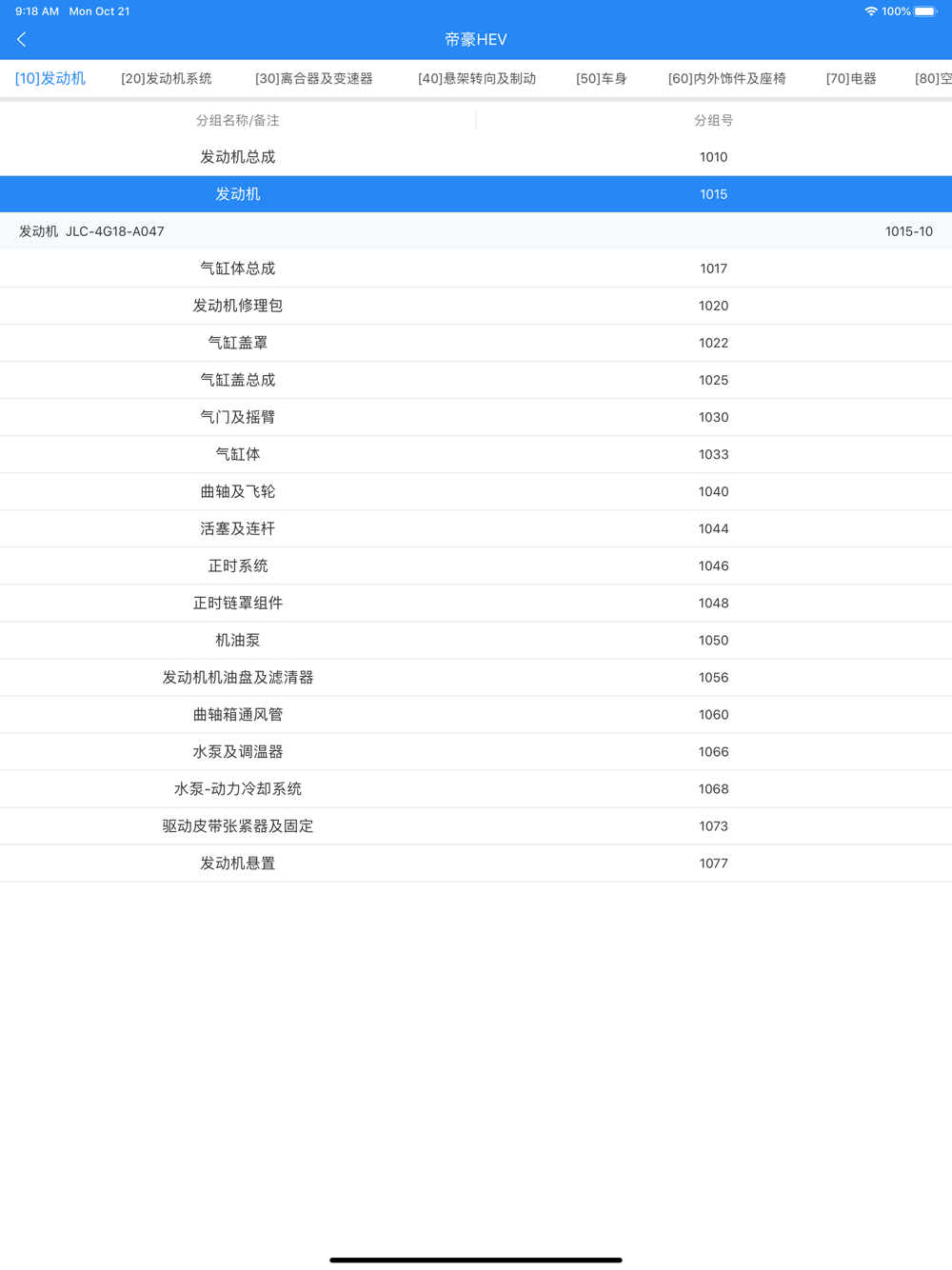Switch to the [10]发动机 tab
The image size is (952, 1270).
[x=50, y=78]
